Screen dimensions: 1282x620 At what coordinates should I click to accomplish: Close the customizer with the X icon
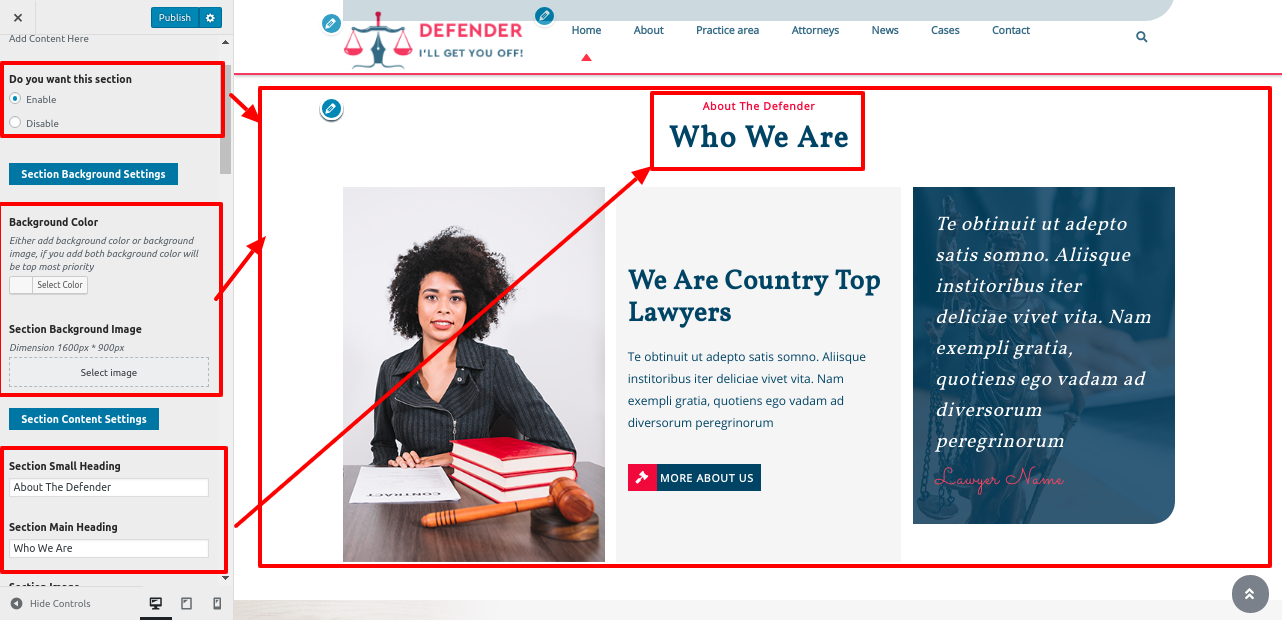tap(18, 18)
